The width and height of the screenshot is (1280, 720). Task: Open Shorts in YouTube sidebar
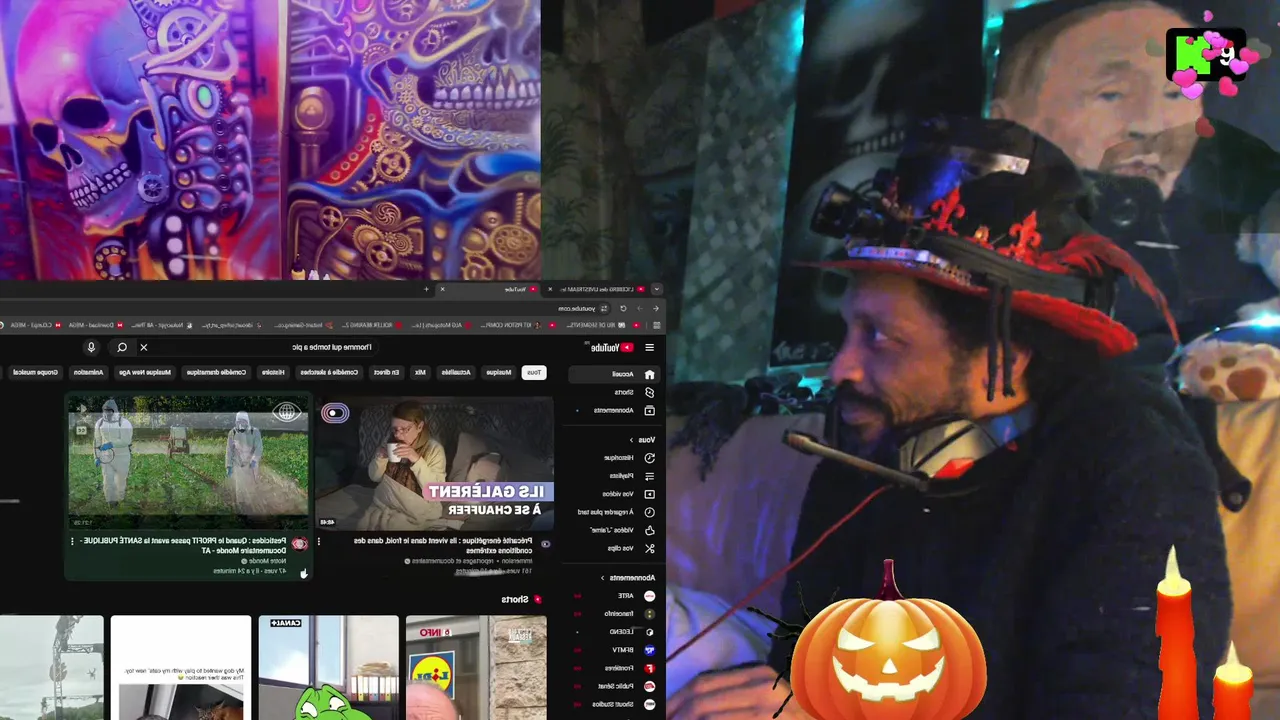(613, 392)
